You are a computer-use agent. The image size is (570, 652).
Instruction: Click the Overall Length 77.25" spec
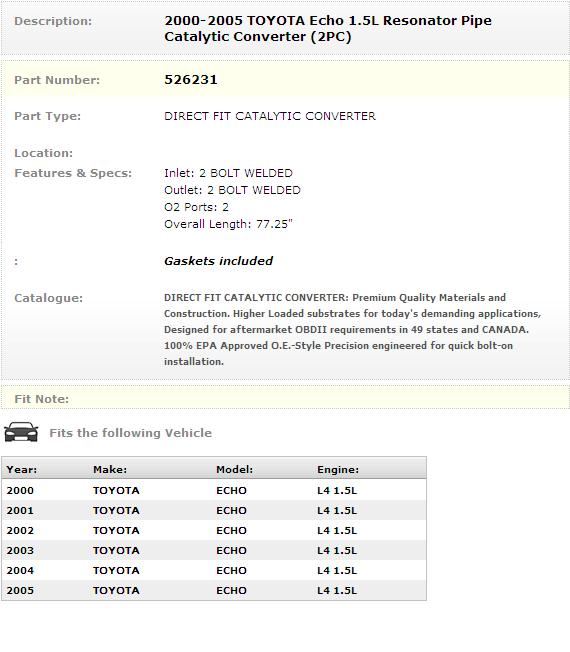pos(228,224)
